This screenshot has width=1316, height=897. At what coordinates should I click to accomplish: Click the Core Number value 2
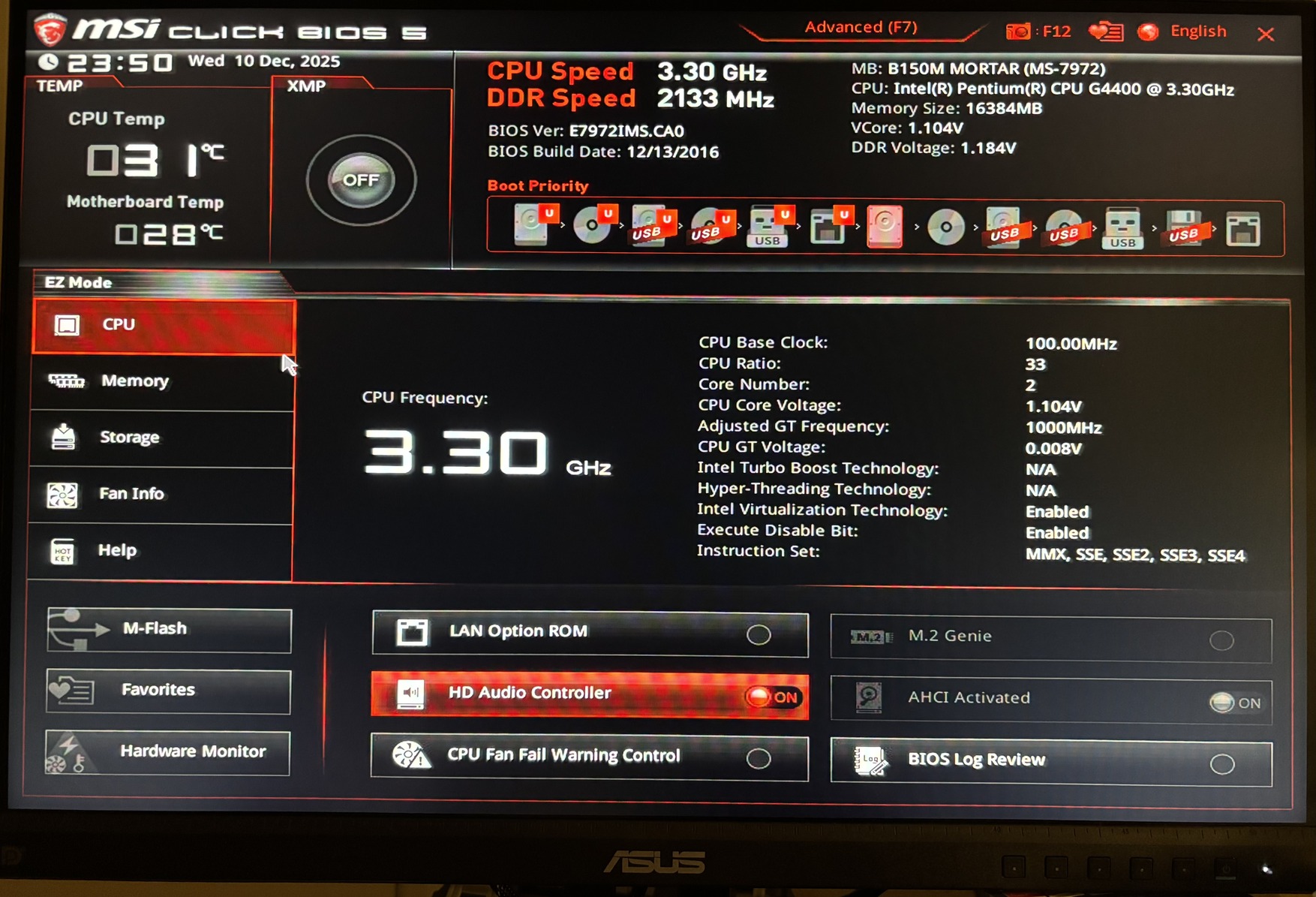(1031, 385)
